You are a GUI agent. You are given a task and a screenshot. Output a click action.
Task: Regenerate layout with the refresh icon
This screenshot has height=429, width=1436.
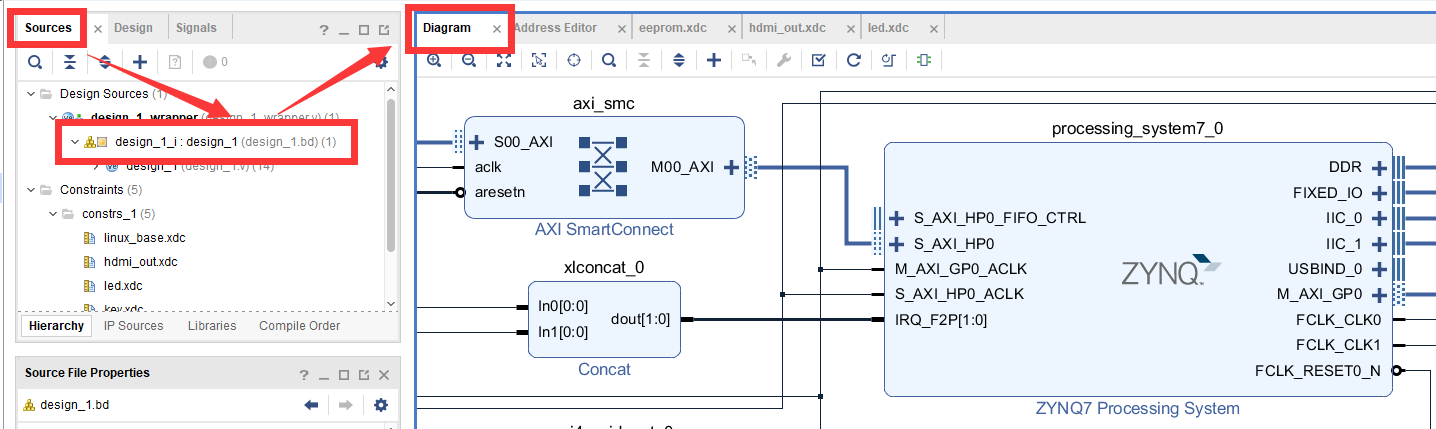(x=853, y=60)
